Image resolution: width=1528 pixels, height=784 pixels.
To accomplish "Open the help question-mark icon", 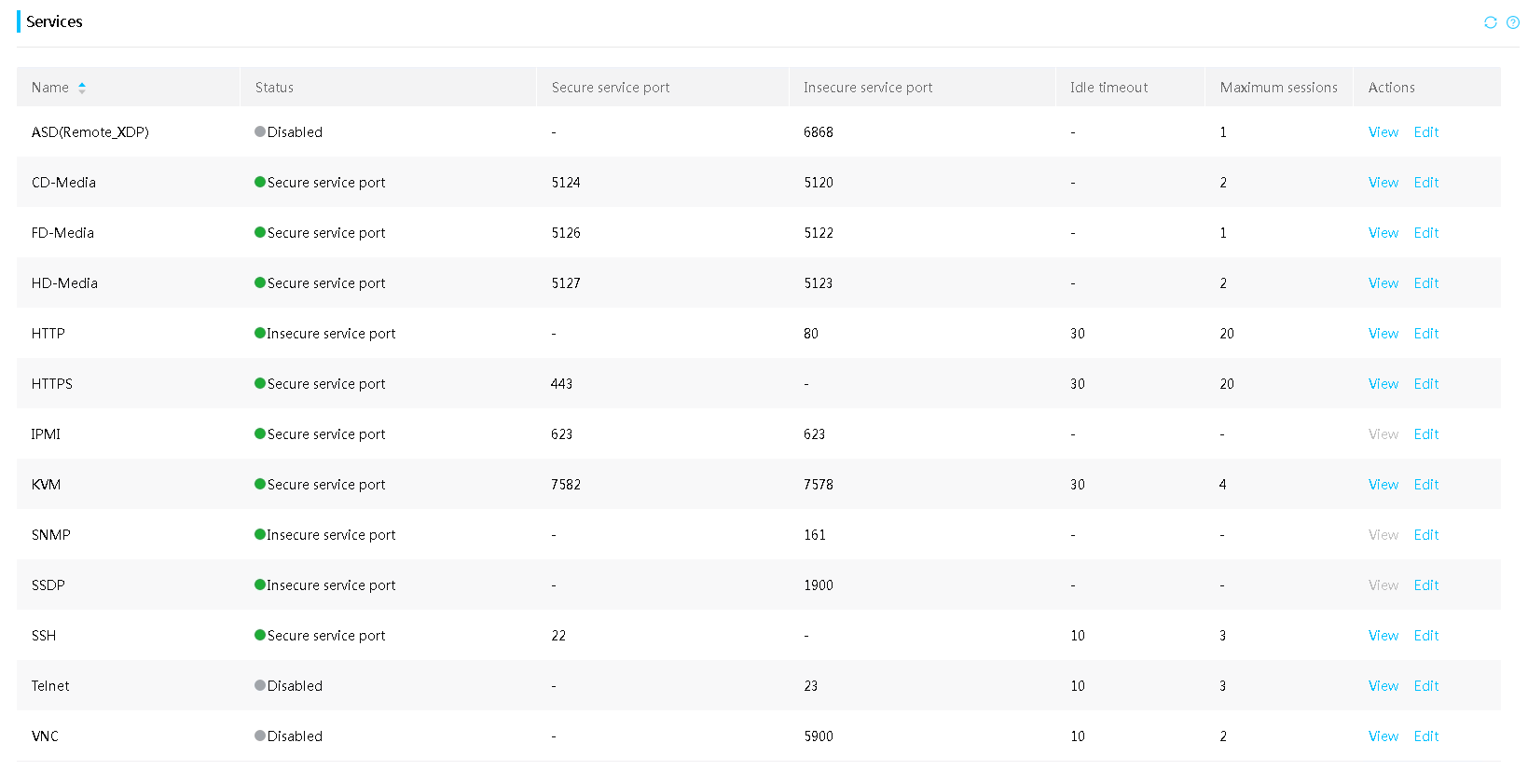I will pos(1513,22).
